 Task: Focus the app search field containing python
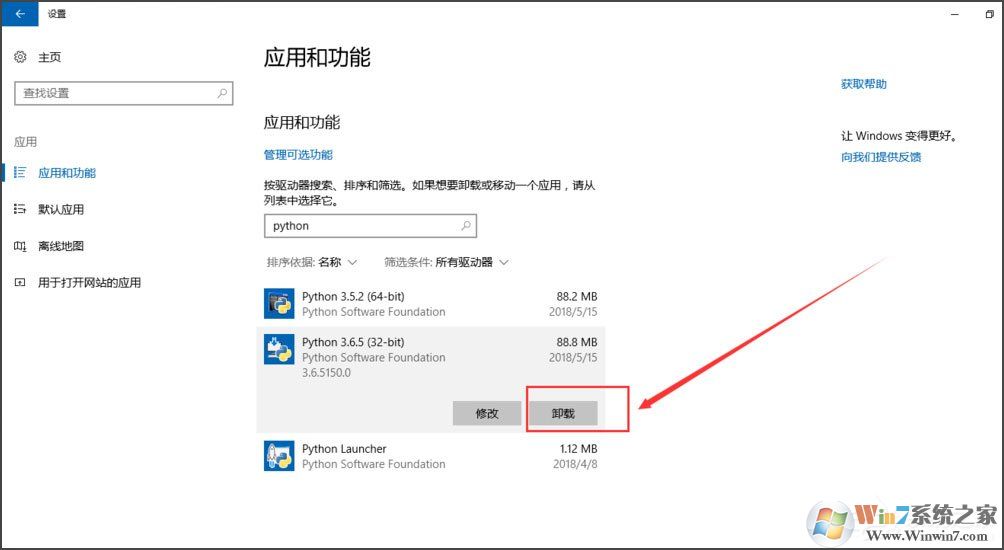[370, 225]
